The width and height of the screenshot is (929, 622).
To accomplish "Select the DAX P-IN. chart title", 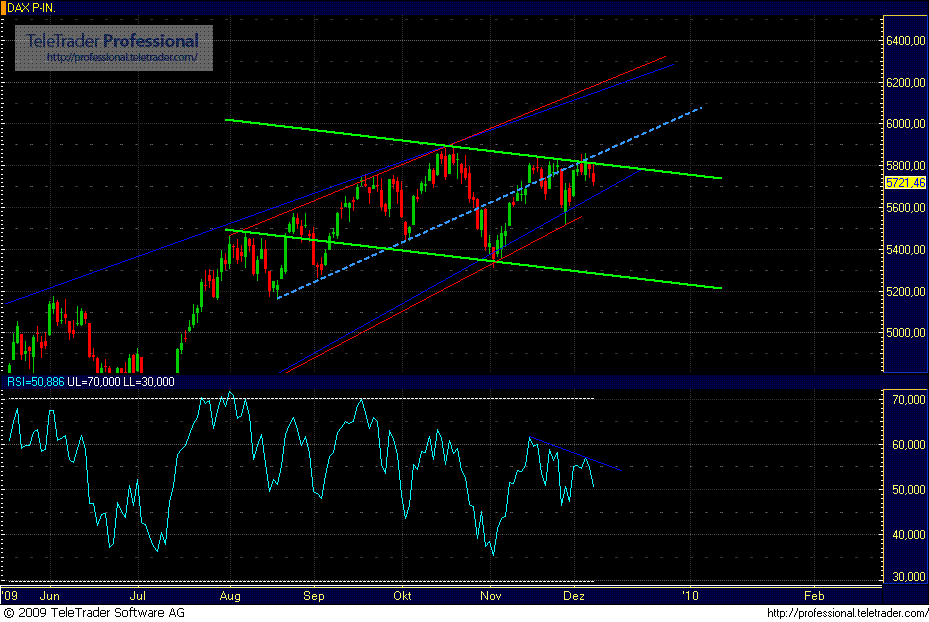I will pyautogui.click(x=31, y=8).
